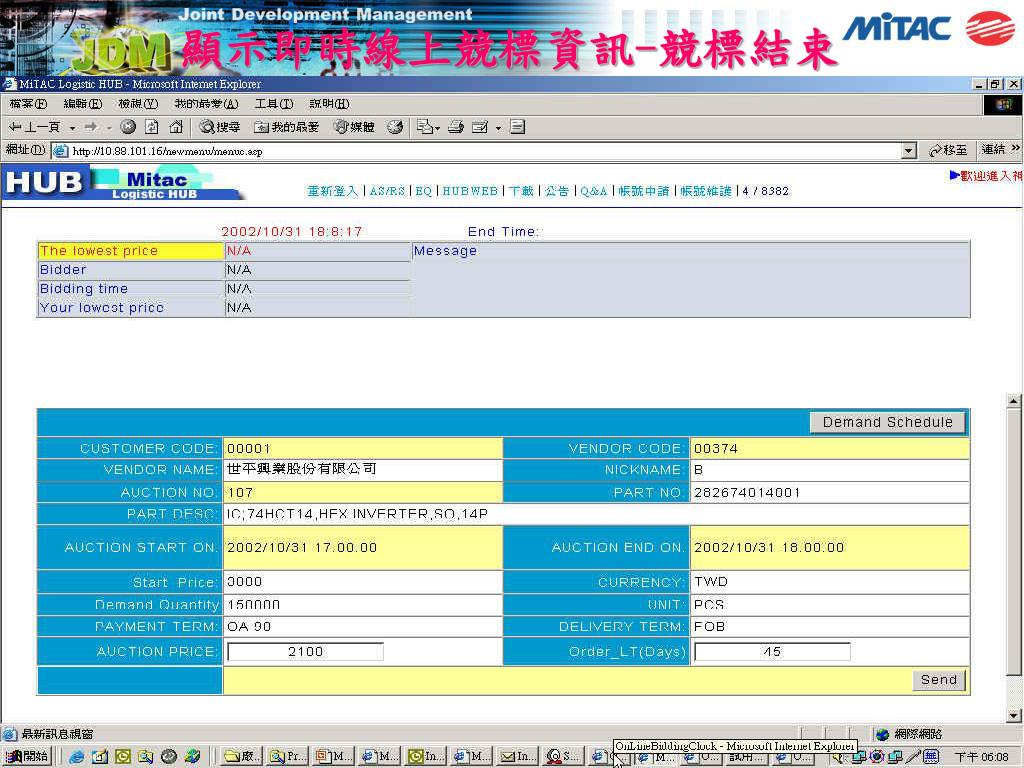This screenshot has width=1024, height=768.
Task: Click the vendor code value 00374
Action: [716, 449]
